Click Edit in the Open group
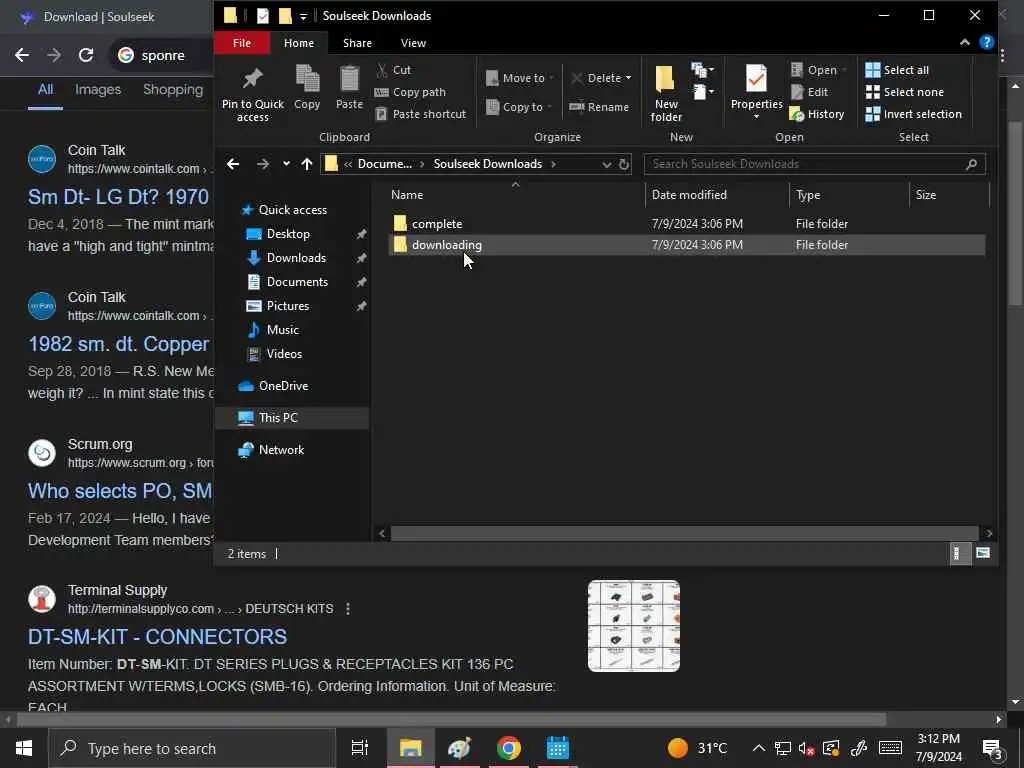This screenshot has height=768, width=1024. 809,92
